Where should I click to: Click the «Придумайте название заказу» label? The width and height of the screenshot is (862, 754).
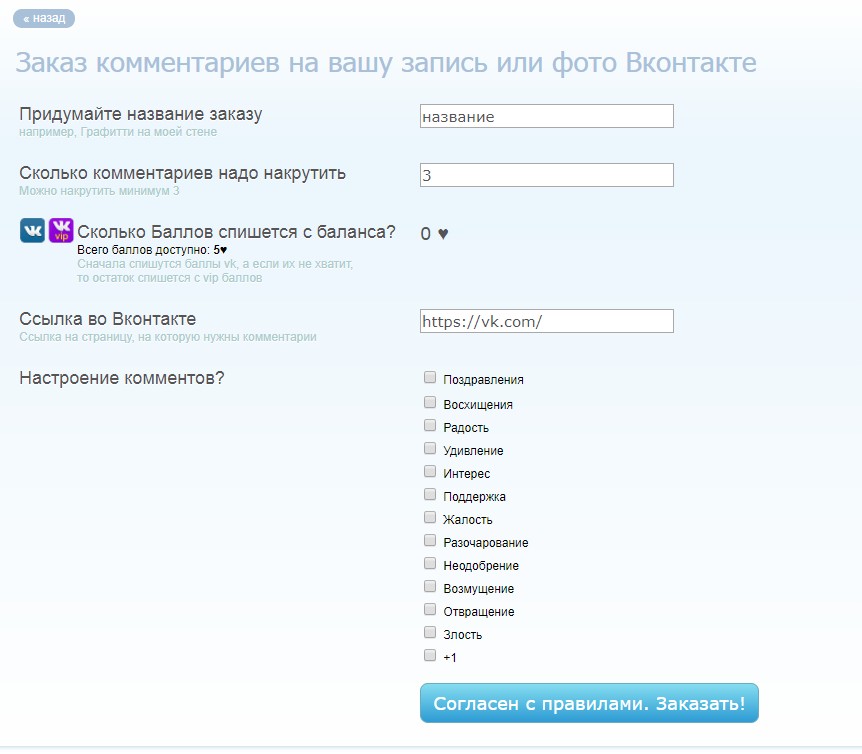[x=141, y=114]
